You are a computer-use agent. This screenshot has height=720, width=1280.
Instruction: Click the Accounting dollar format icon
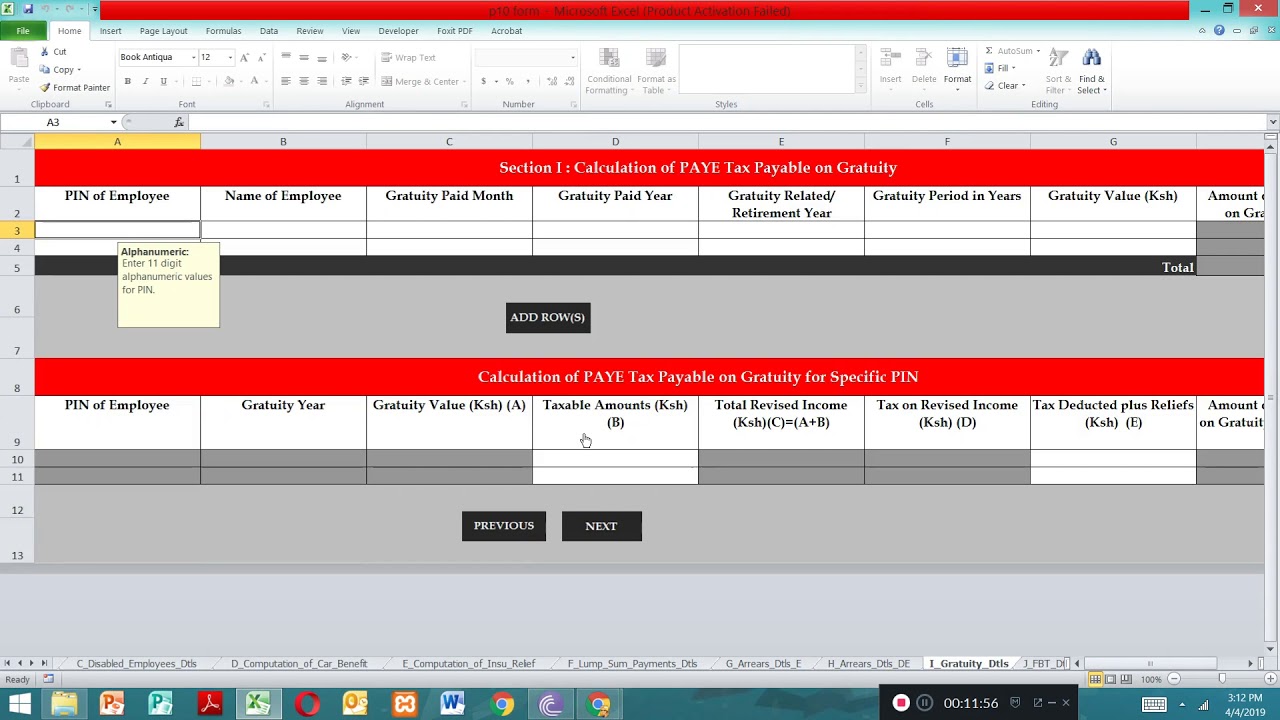(483, 81)
